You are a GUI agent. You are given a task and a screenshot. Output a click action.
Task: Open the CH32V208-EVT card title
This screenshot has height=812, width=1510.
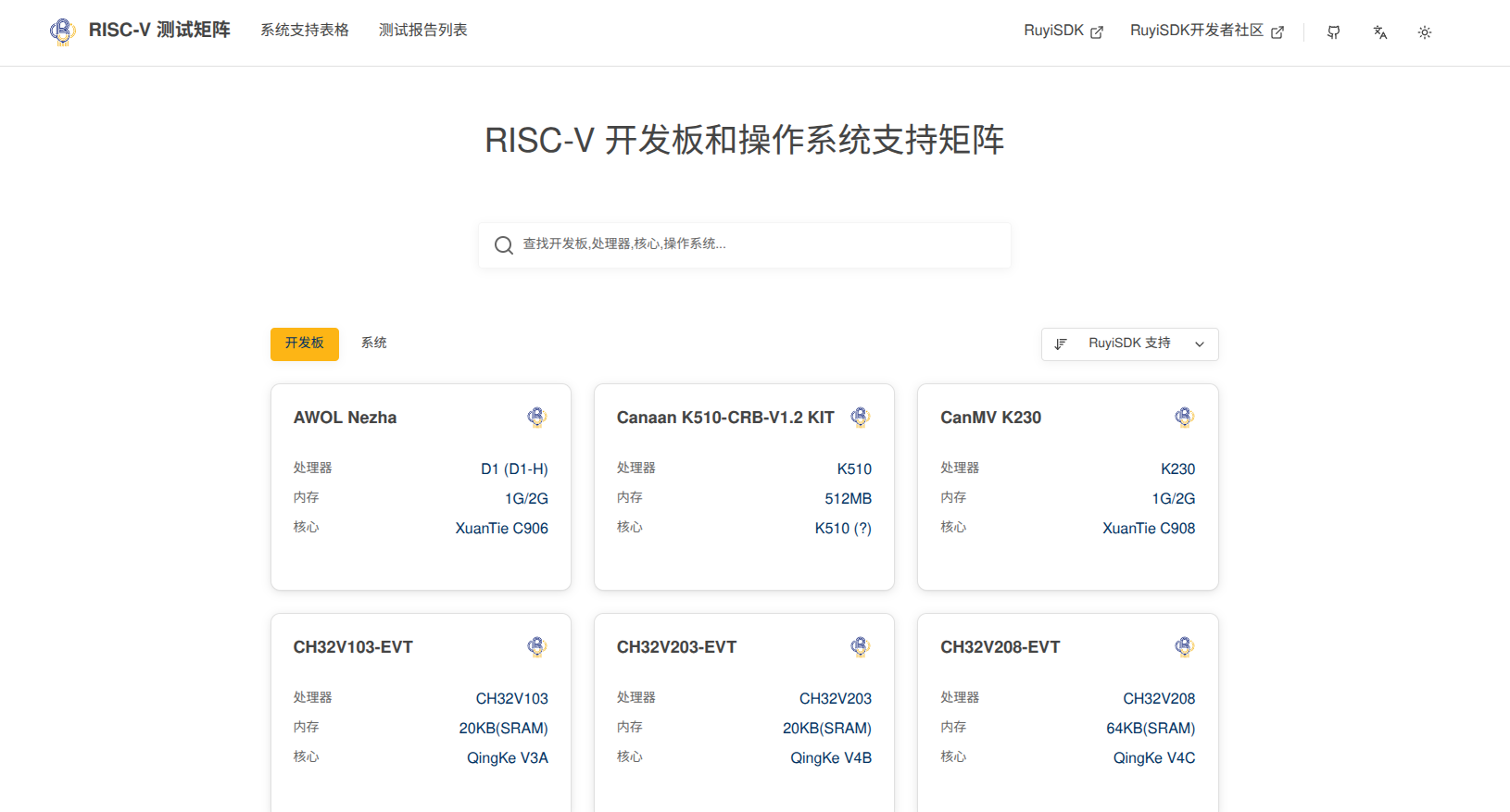[x=1000, y=647]
